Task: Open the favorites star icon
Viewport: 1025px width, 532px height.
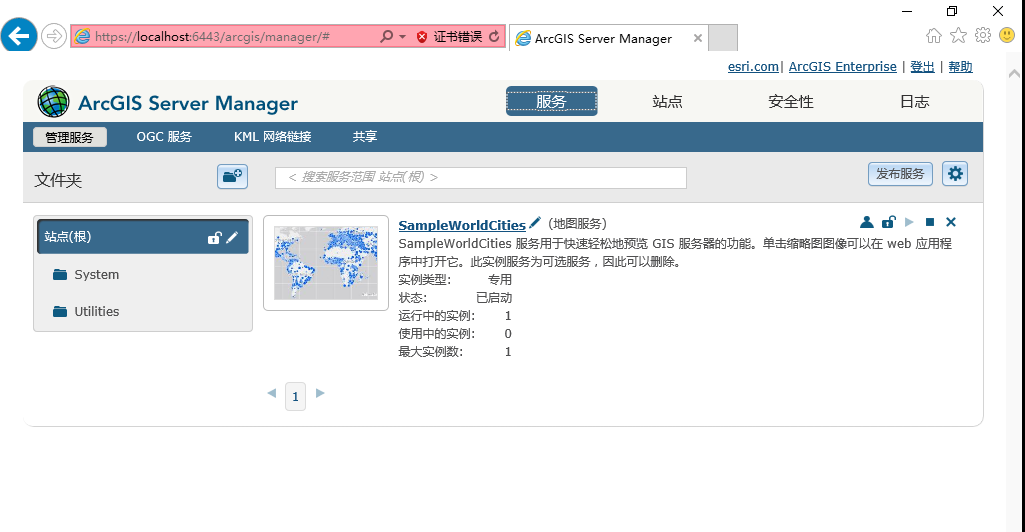Action: coord(958,35)
